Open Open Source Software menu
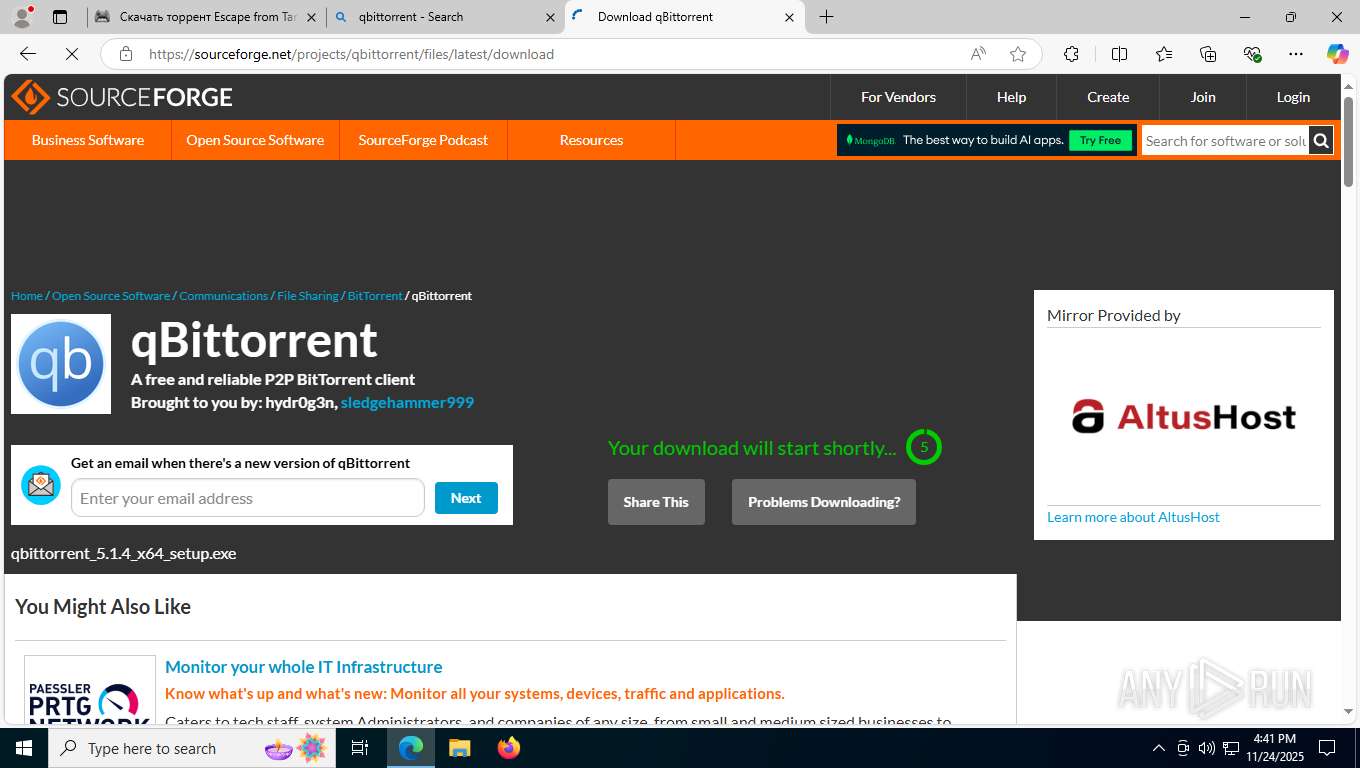Screen dimensions: 1360x768 click(x=255, y=140)
